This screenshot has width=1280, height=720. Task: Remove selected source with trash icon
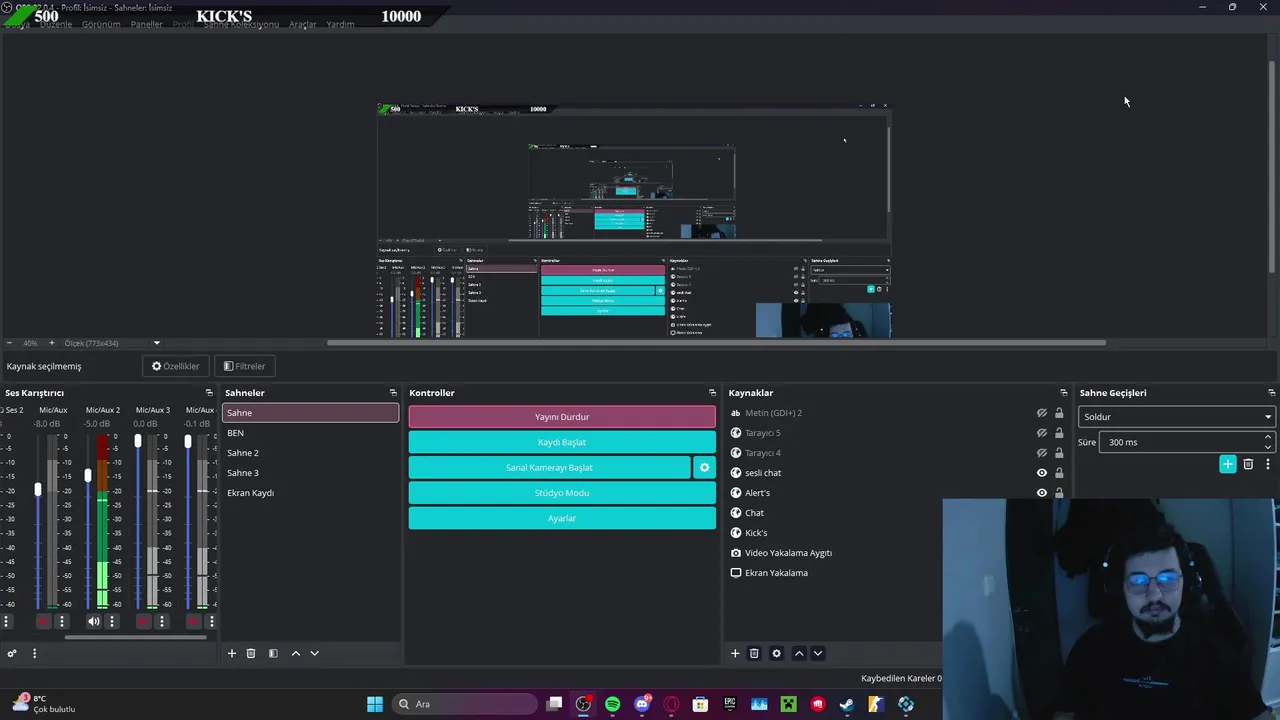pos(754,653)
